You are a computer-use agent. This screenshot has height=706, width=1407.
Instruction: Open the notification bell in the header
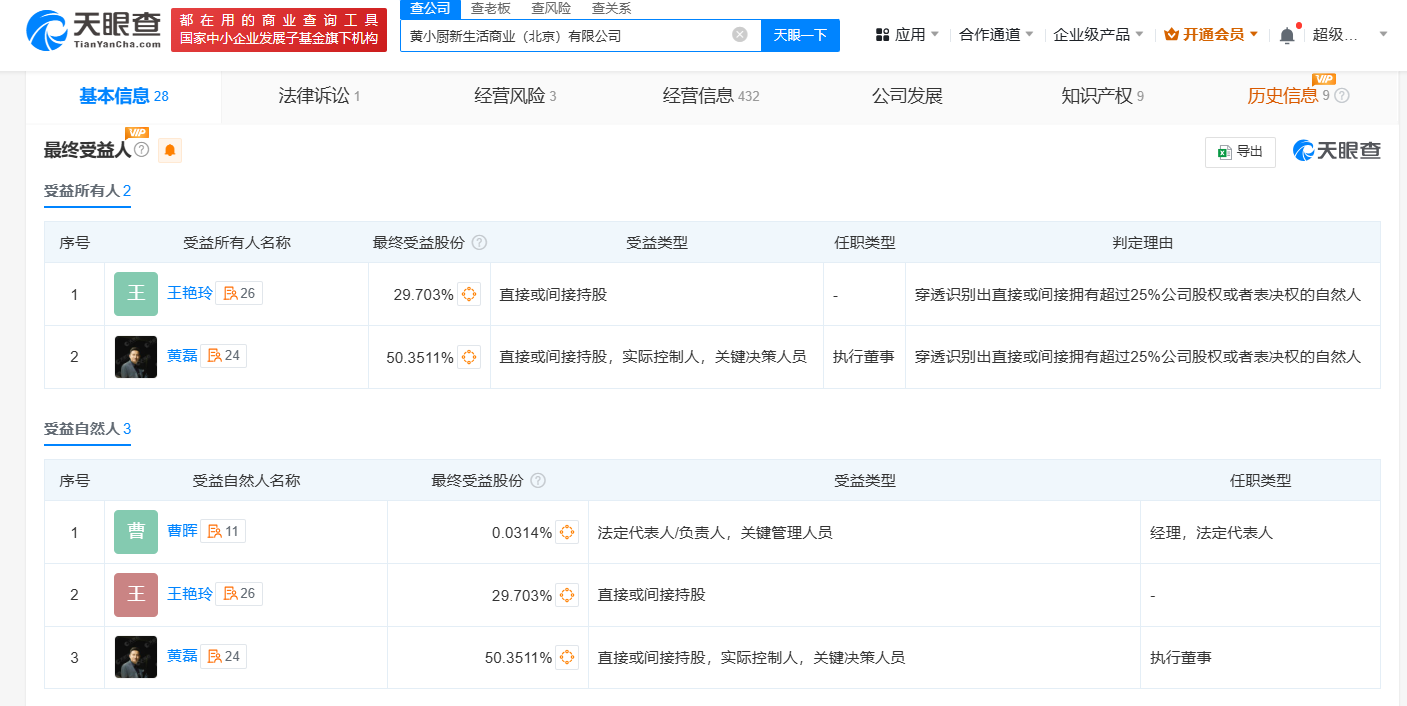point(1287,35)
